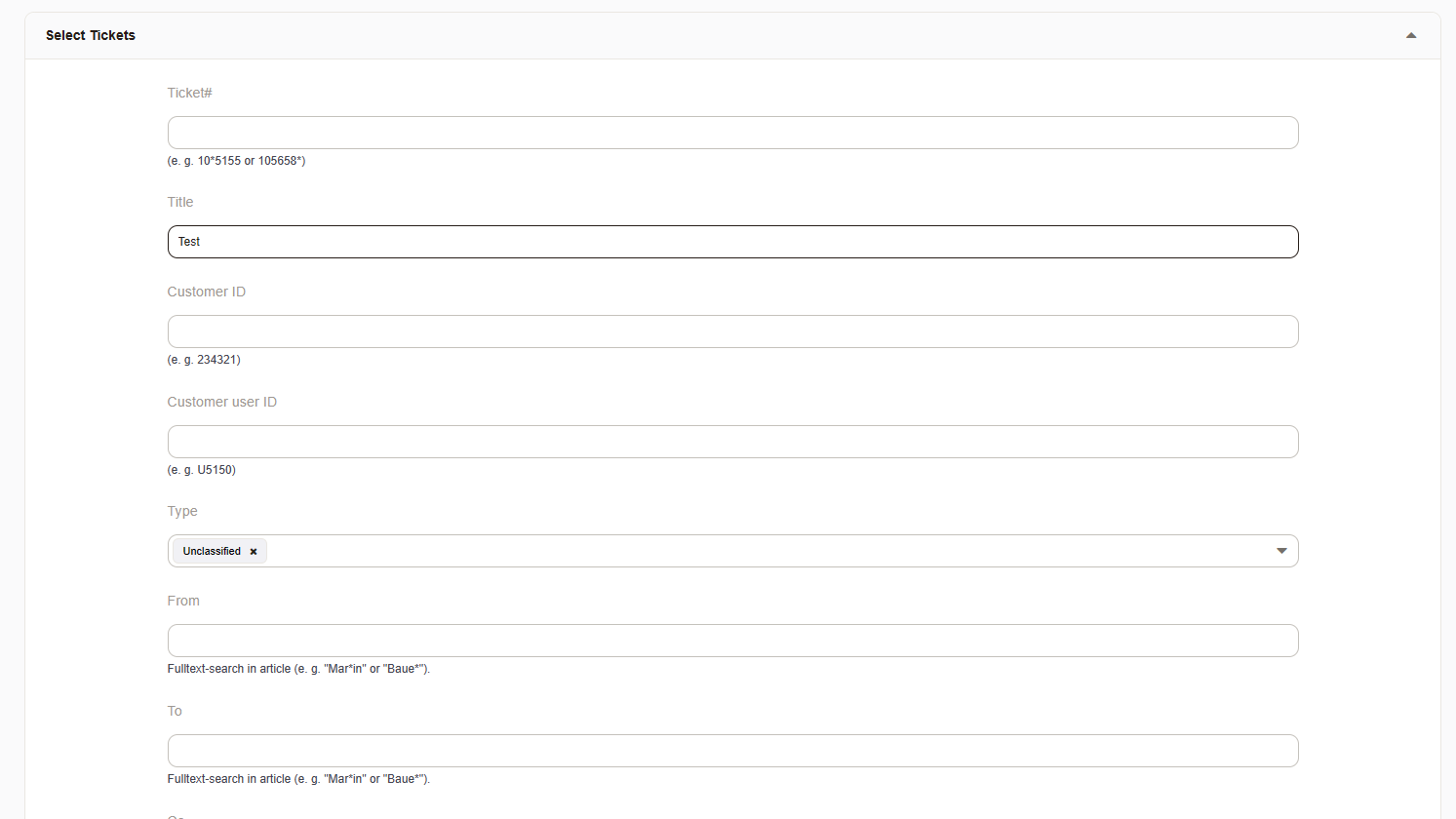Click the Title field label

(180, 202)
